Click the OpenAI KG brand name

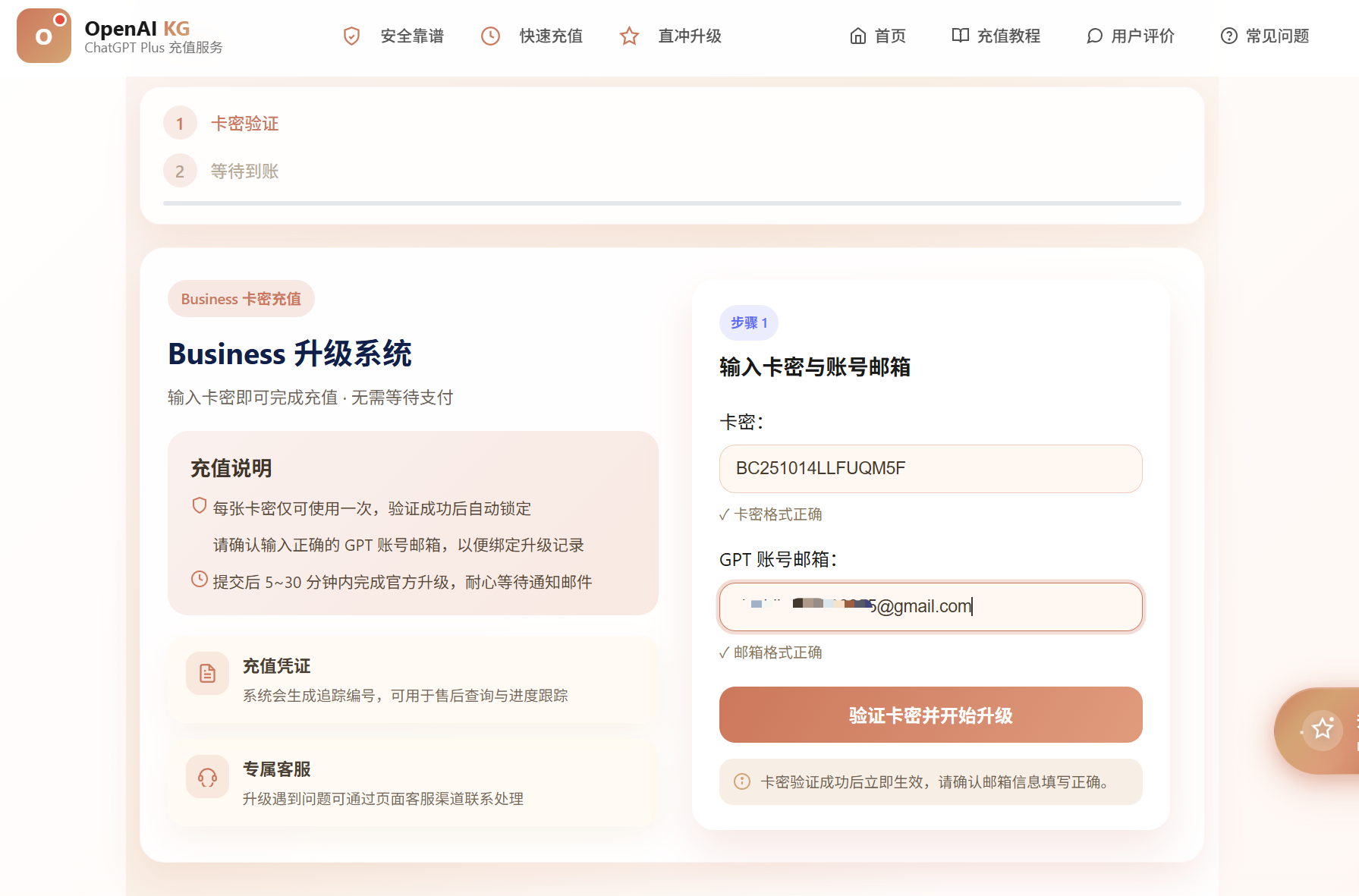(x=137, y=28)
